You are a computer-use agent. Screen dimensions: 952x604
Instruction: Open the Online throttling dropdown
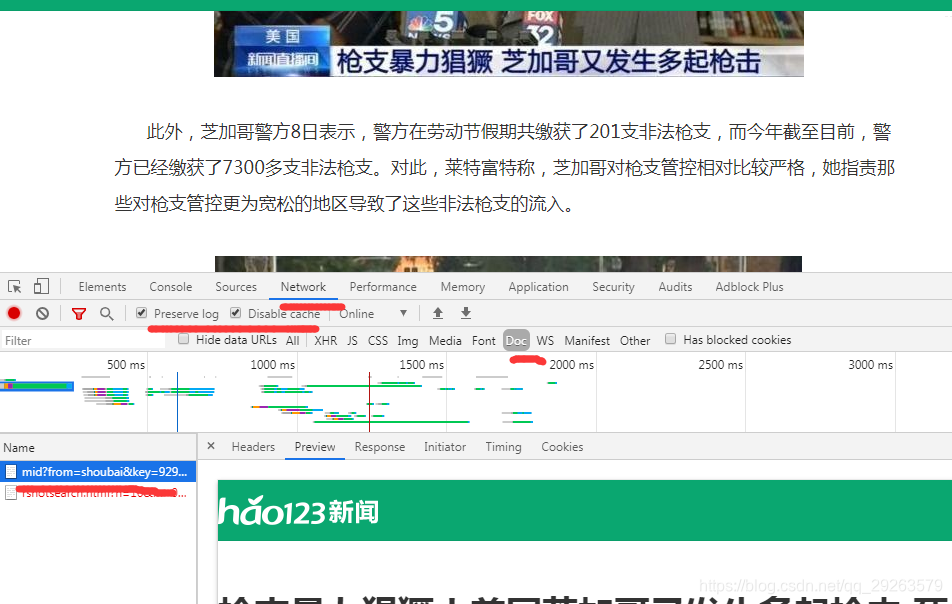pos(370,313)
